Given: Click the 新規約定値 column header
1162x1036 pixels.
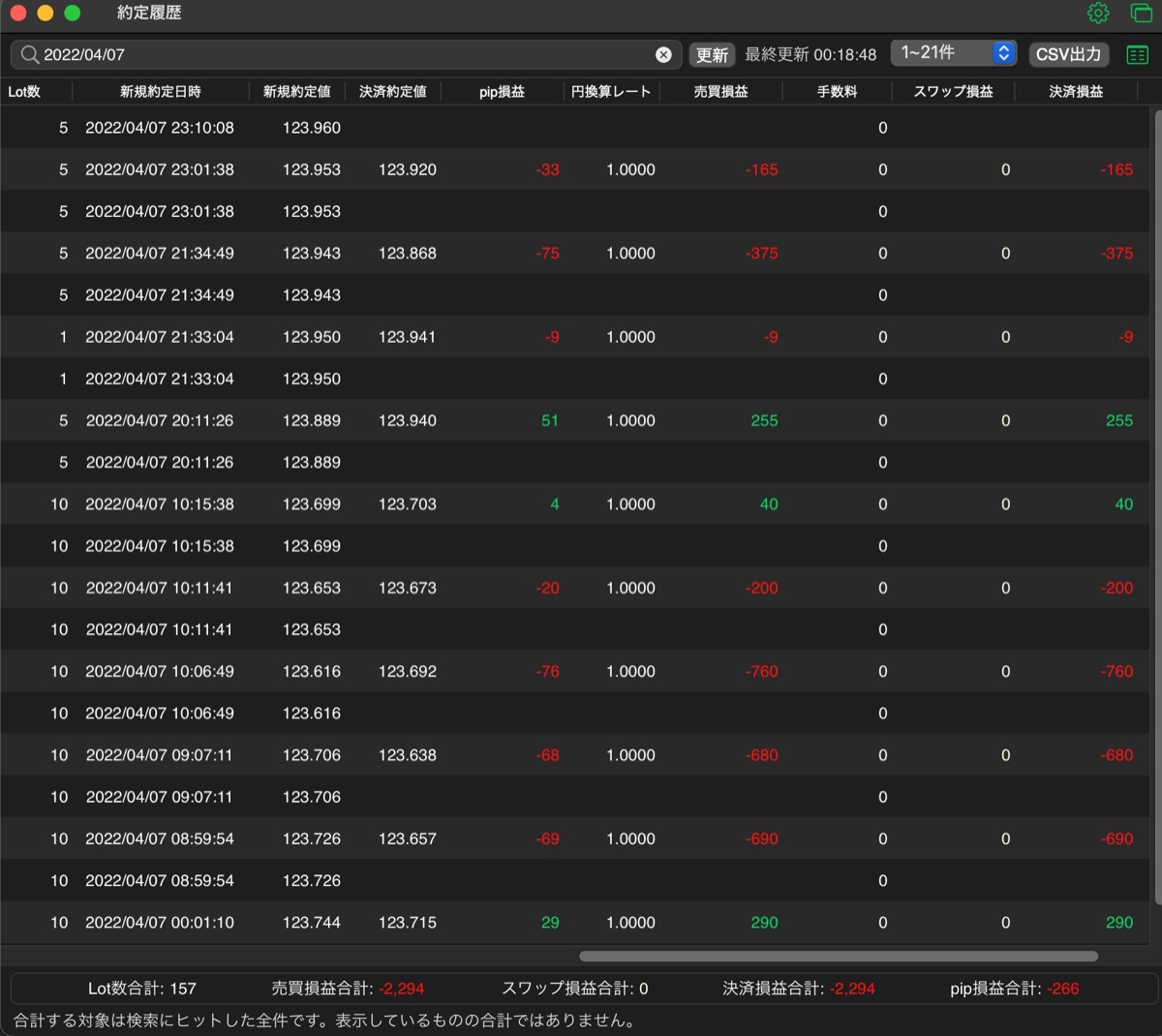Looking at the screenshot, I should [x=297, y=92].
